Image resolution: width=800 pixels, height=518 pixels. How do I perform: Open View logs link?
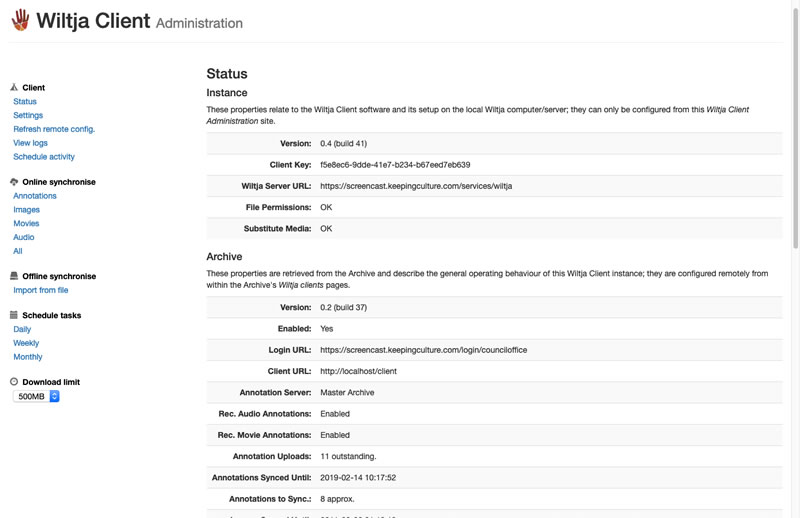coord(31,143)
